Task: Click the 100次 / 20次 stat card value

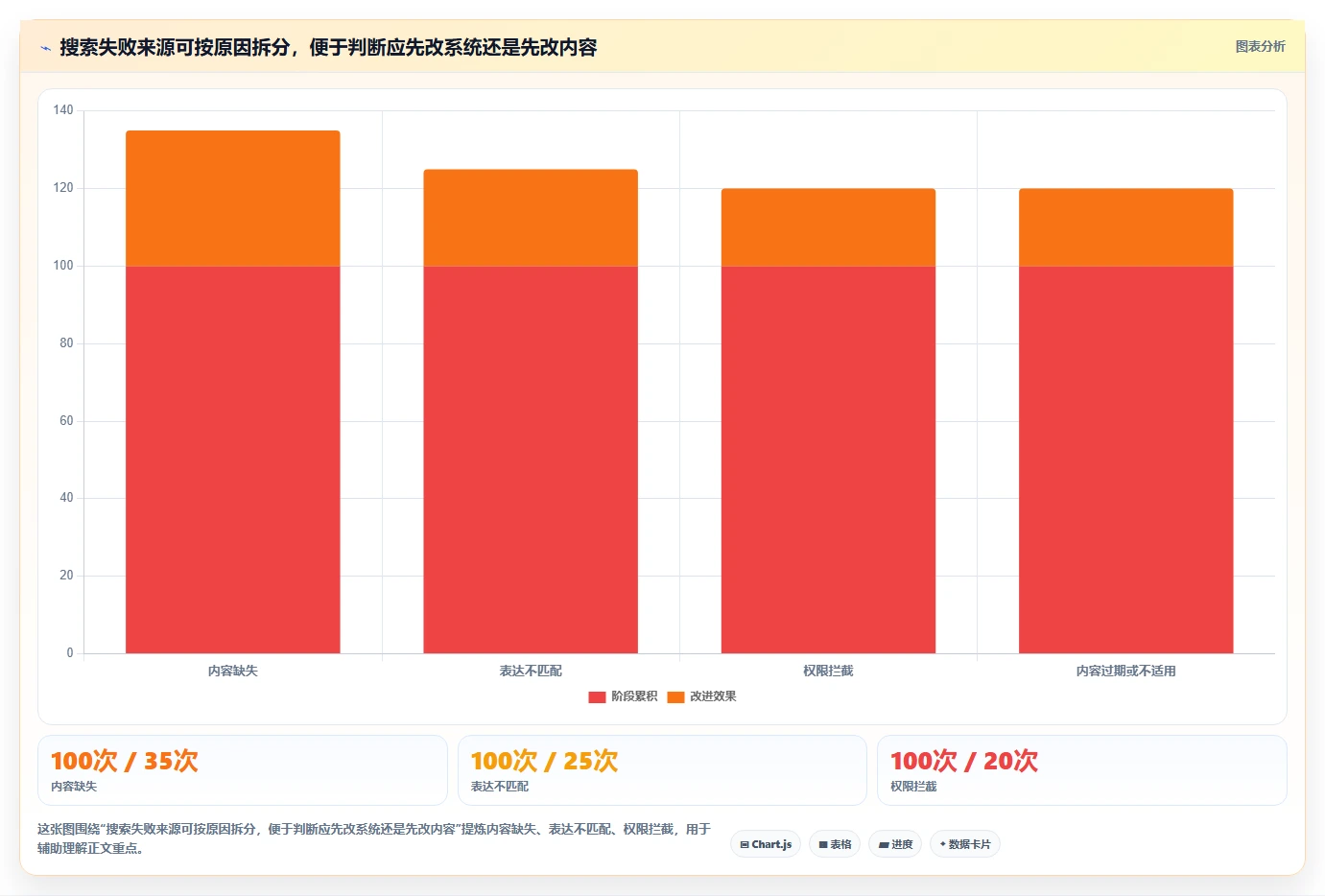Action: [x=964, y=761]
